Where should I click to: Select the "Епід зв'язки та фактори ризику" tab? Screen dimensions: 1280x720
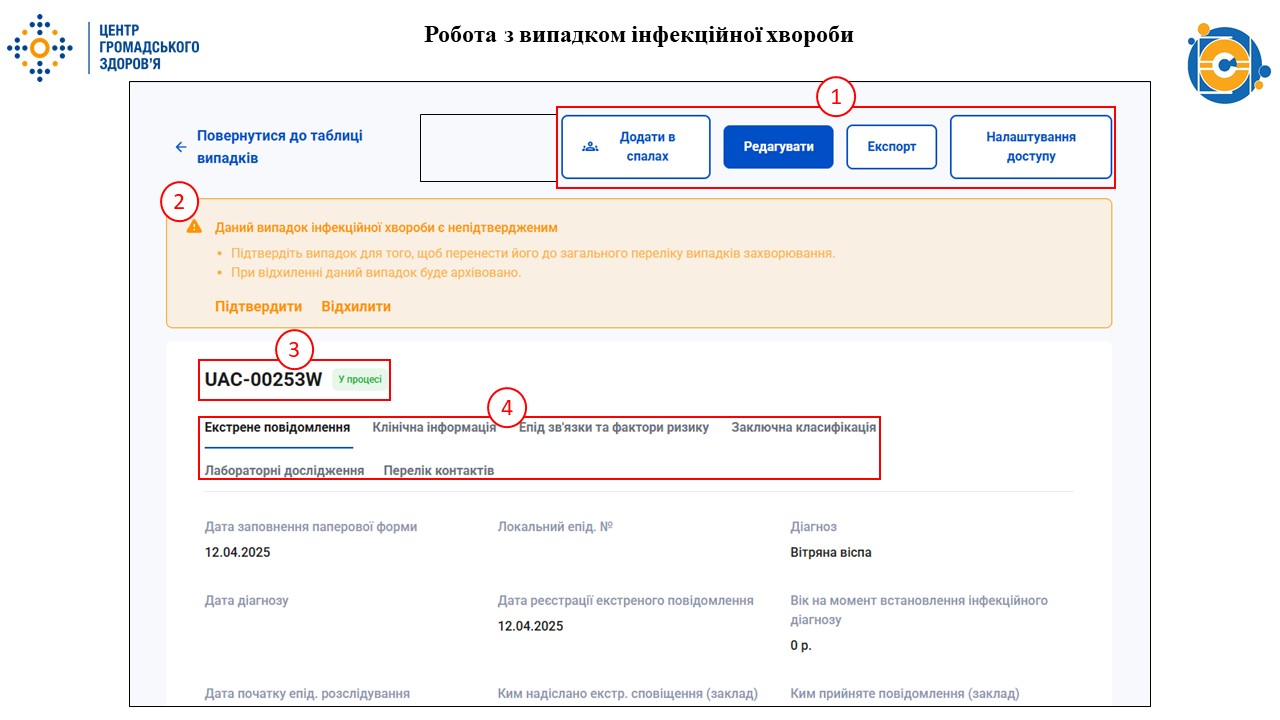click(613, 427)
